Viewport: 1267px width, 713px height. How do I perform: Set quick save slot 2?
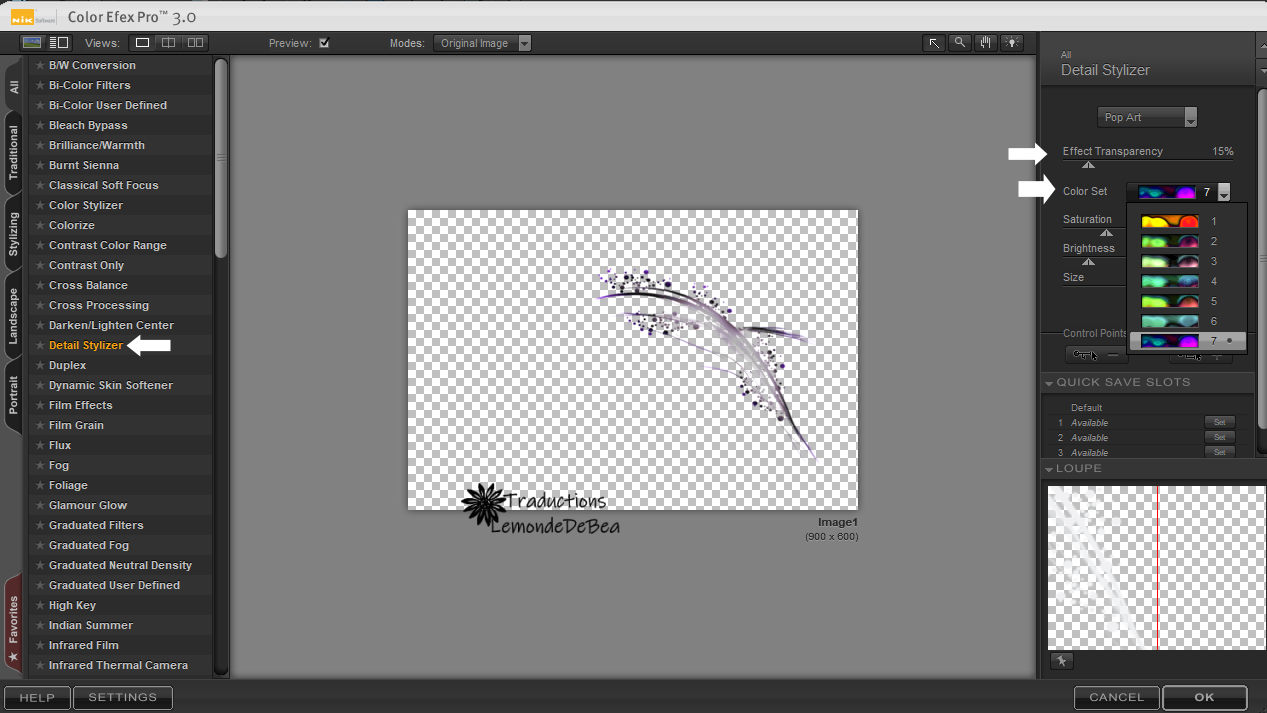1220,438
